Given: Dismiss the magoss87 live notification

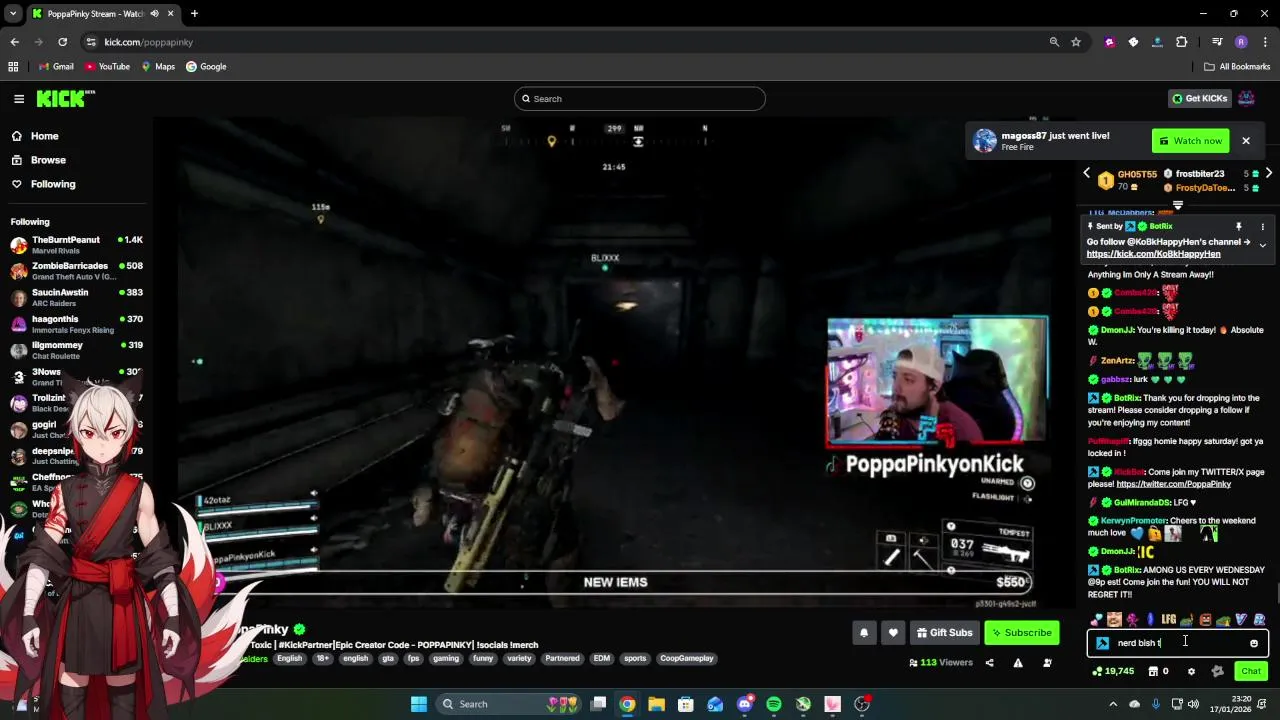Looking at the screenshot, I should click(1246, 141).
